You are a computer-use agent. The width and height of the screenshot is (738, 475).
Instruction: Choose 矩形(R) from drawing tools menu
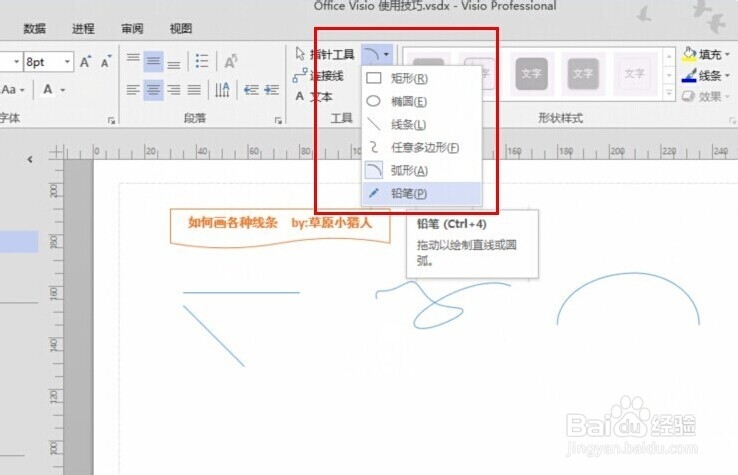pos(422,78)
